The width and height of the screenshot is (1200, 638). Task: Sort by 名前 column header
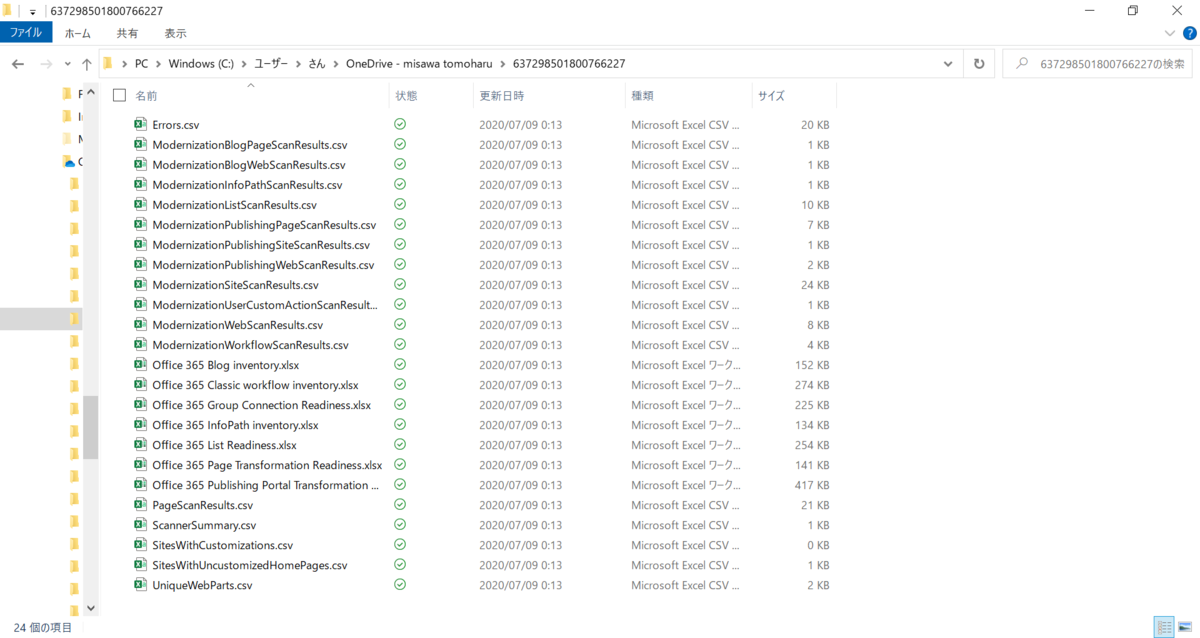[146, 96]
